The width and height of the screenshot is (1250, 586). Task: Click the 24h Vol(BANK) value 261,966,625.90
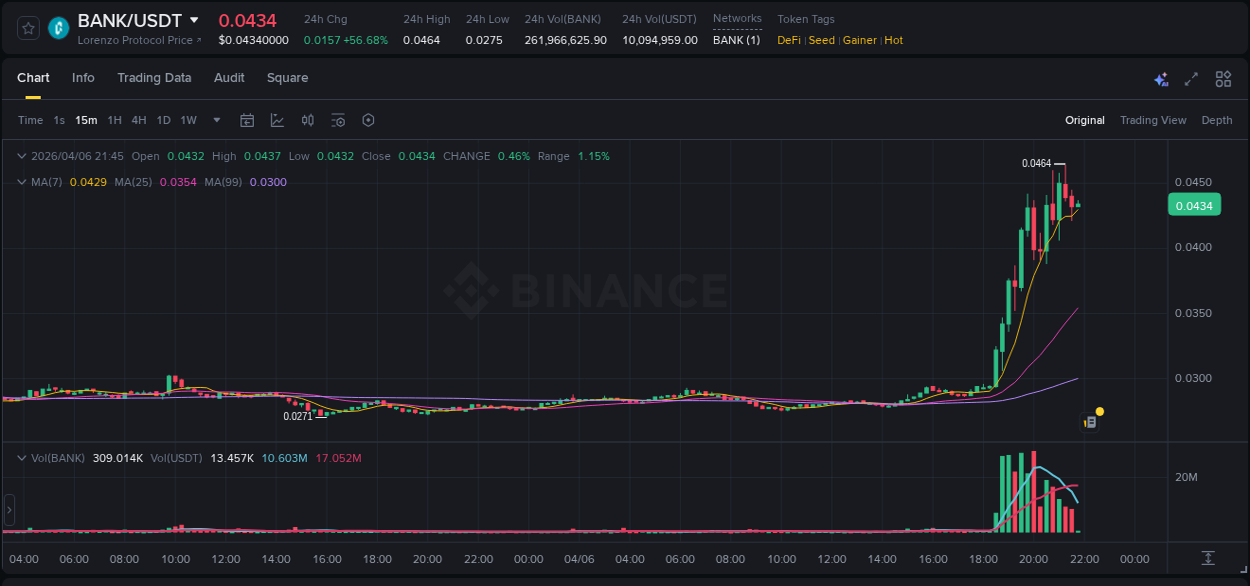[x=565, y=40]
